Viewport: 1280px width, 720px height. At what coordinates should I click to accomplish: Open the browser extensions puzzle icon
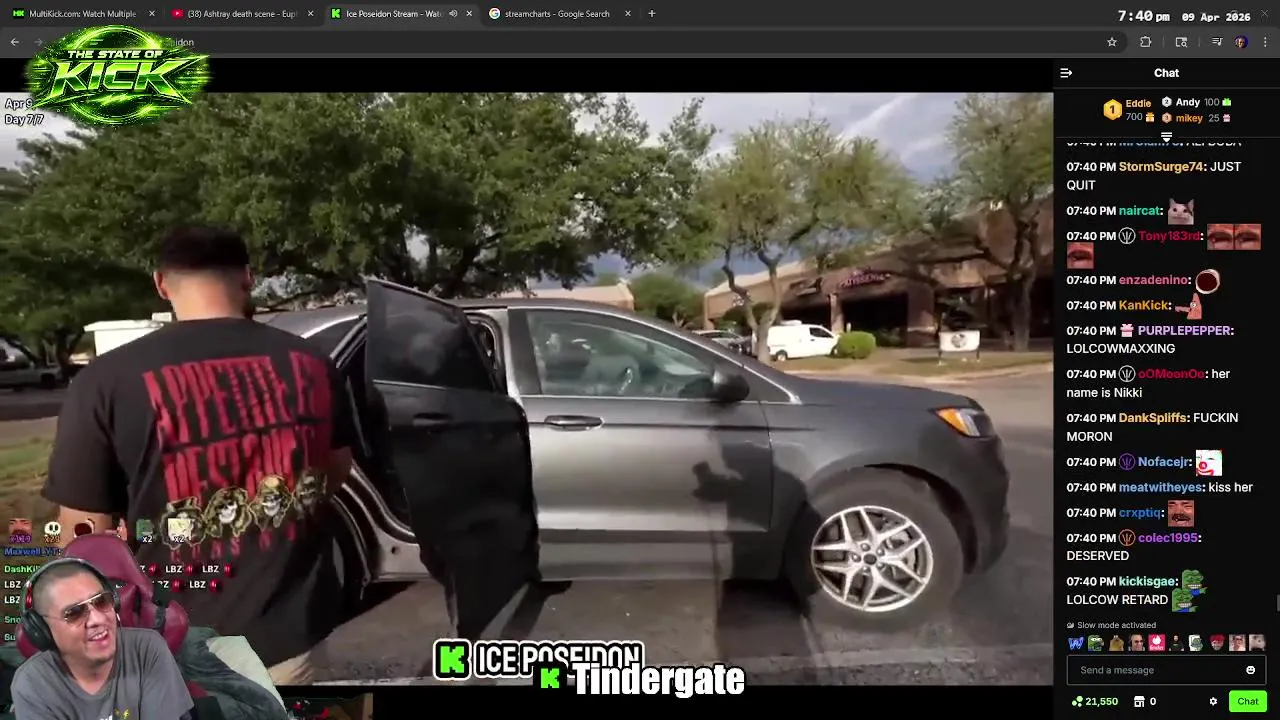coord(1145,42)
